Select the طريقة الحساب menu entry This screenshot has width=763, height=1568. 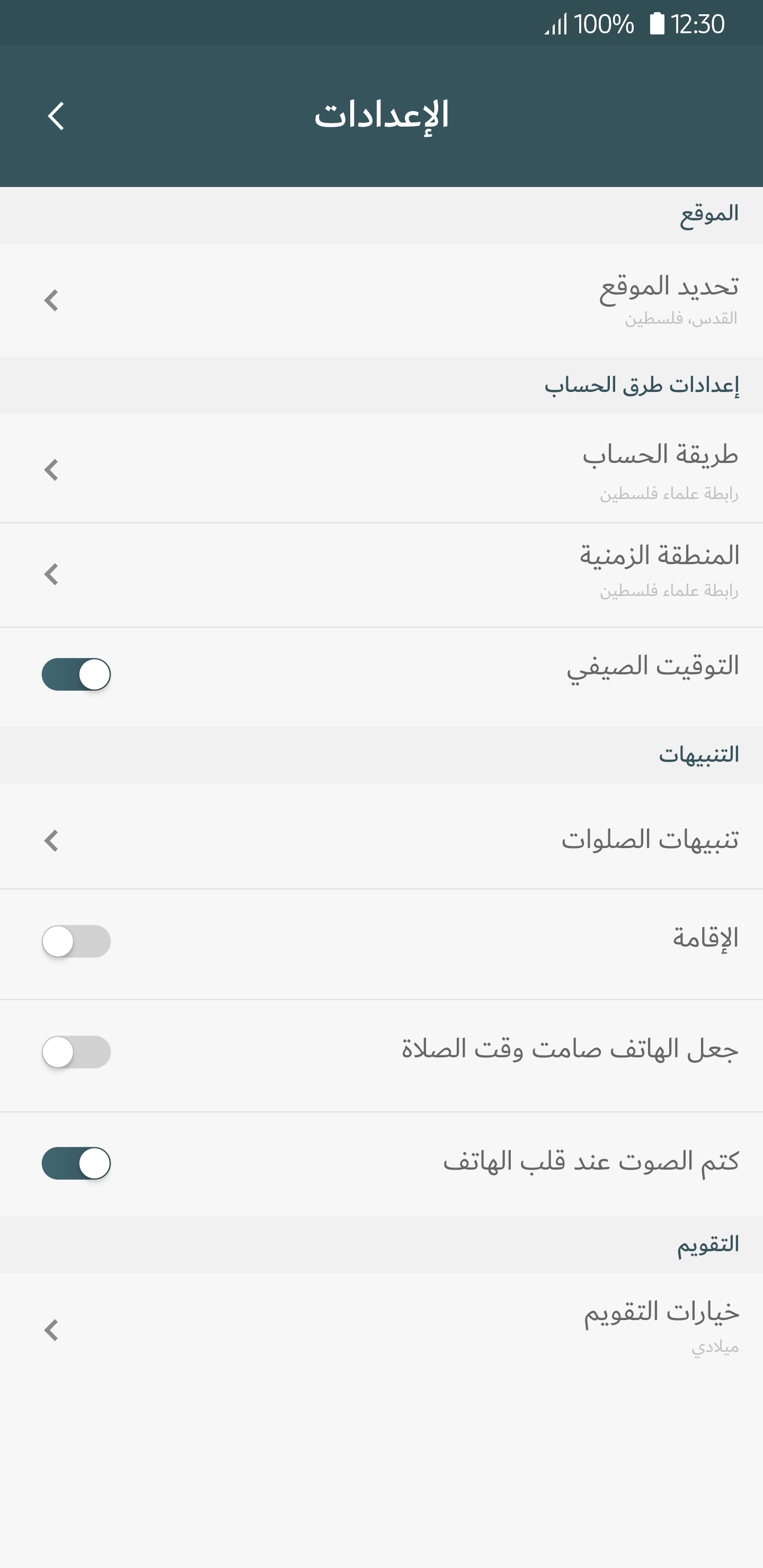click(660, 456)
